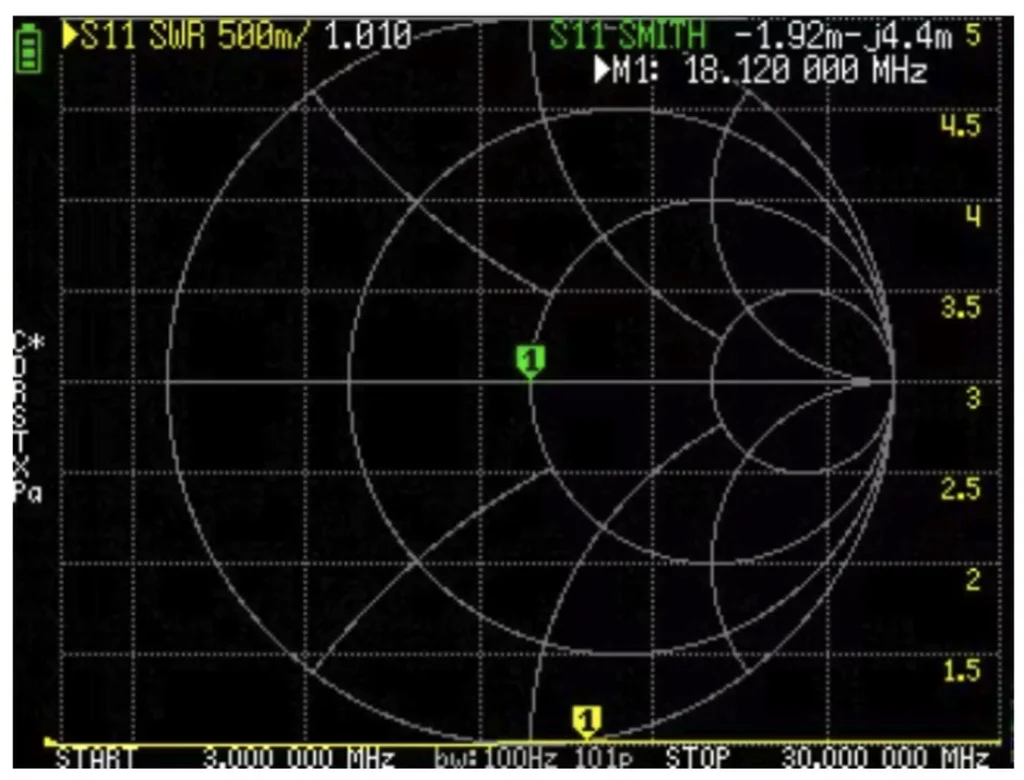1024x780 pixels.
Task: Tap the 500m/ scale setting
Action: 261,36
